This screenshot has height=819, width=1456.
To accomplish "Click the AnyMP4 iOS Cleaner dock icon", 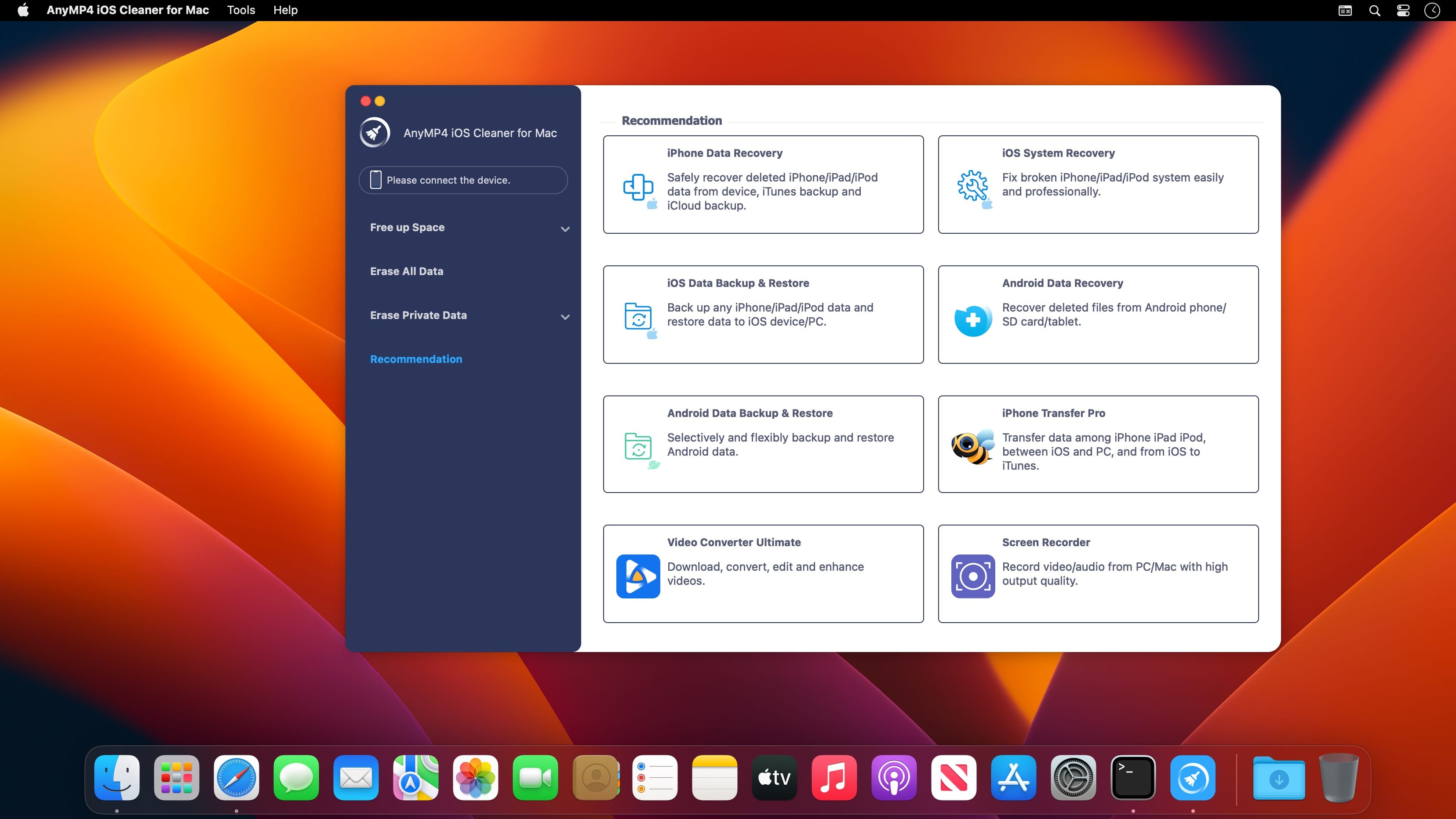I will pos(1193,778).
